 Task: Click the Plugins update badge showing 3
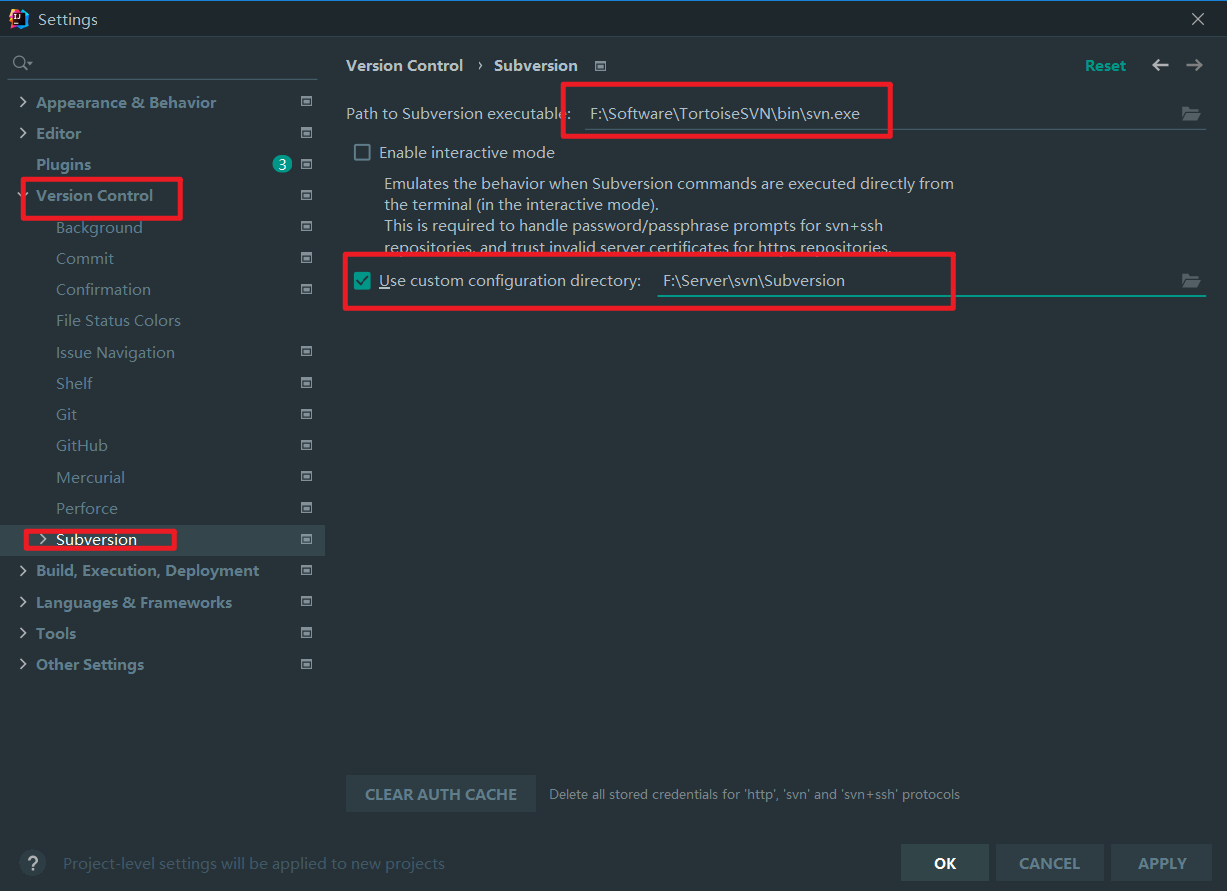(282, 164)
